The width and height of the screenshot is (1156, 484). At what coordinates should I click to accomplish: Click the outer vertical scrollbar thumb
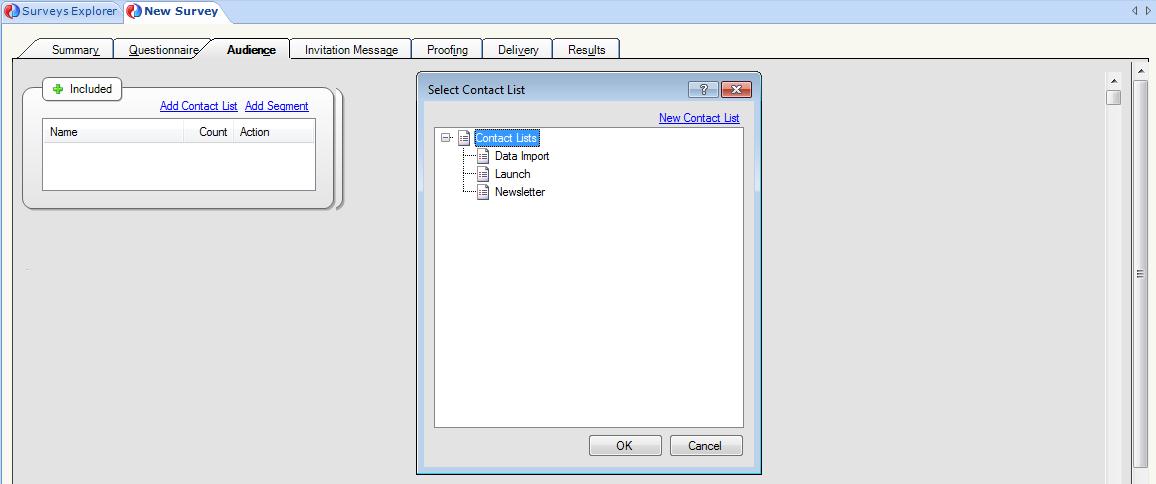click(1140, 274)
